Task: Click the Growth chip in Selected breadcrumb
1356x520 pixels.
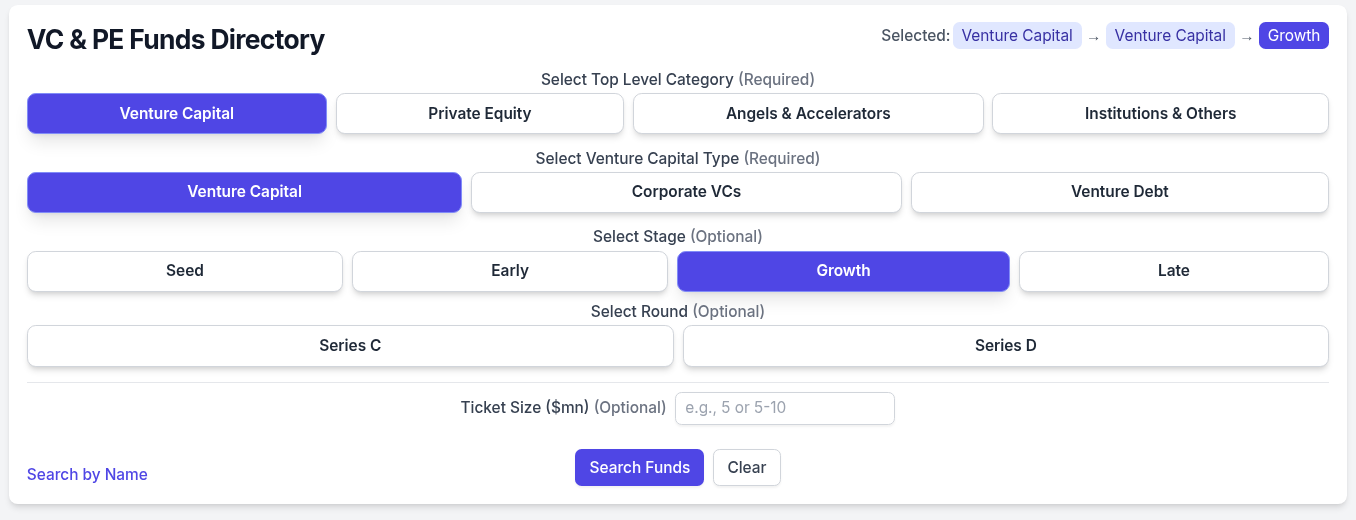Action: pyautogui.click(x=1293, y=36)
